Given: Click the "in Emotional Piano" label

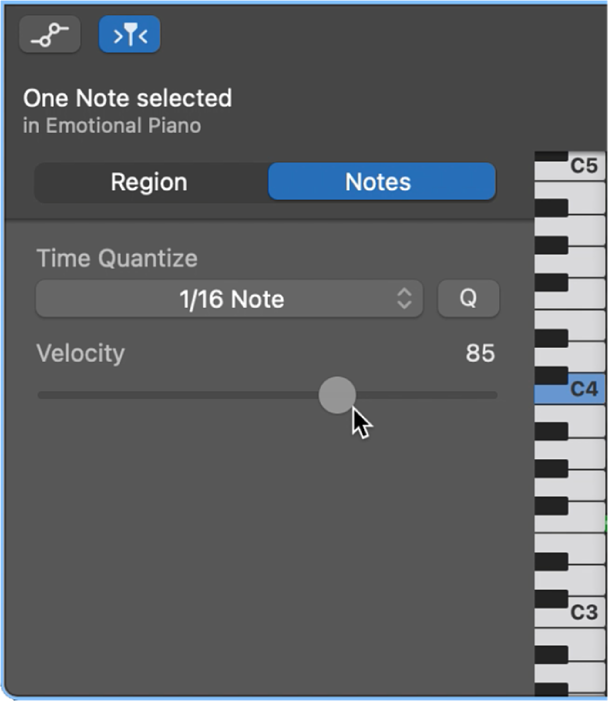Looking at the screenshot, I should pos(111,126).
